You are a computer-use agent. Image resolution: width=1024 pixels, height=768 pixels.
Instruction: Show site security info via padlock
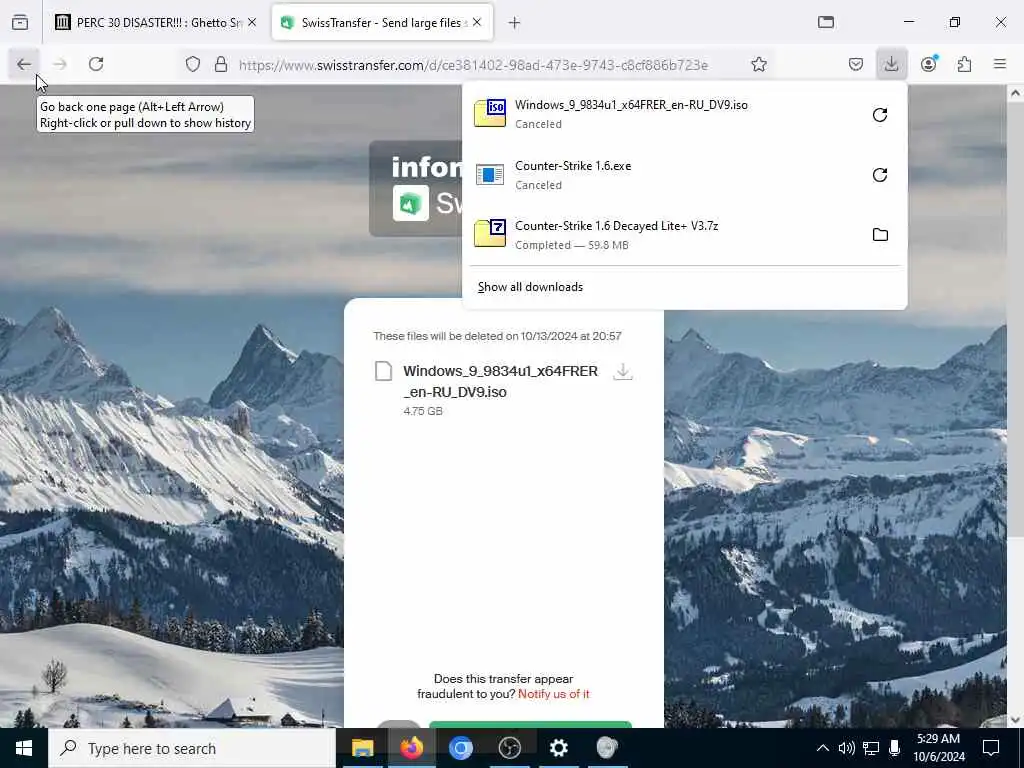tap(221, 64)
